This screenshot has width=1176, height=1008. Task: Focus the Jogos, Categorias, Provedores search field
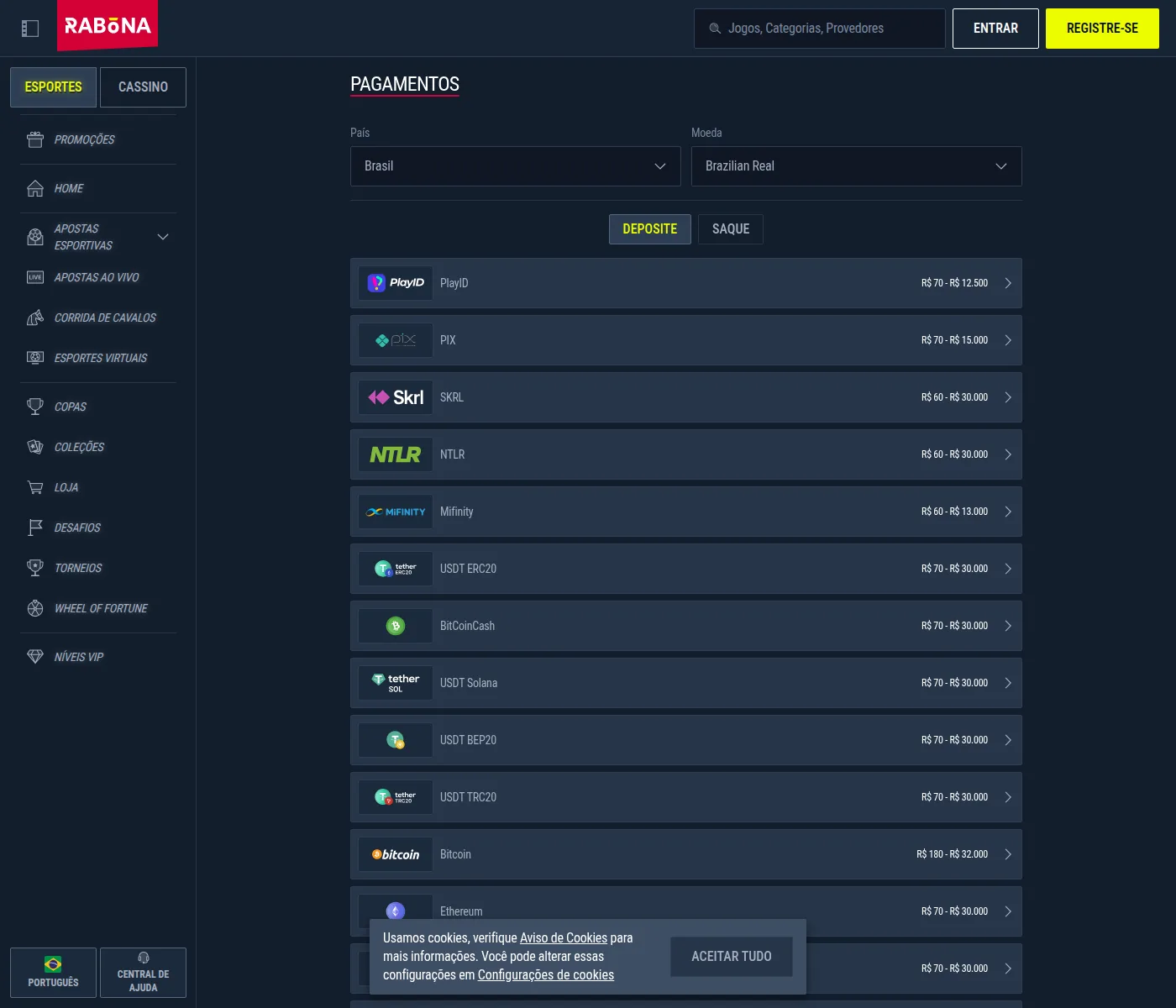[820, 29]
